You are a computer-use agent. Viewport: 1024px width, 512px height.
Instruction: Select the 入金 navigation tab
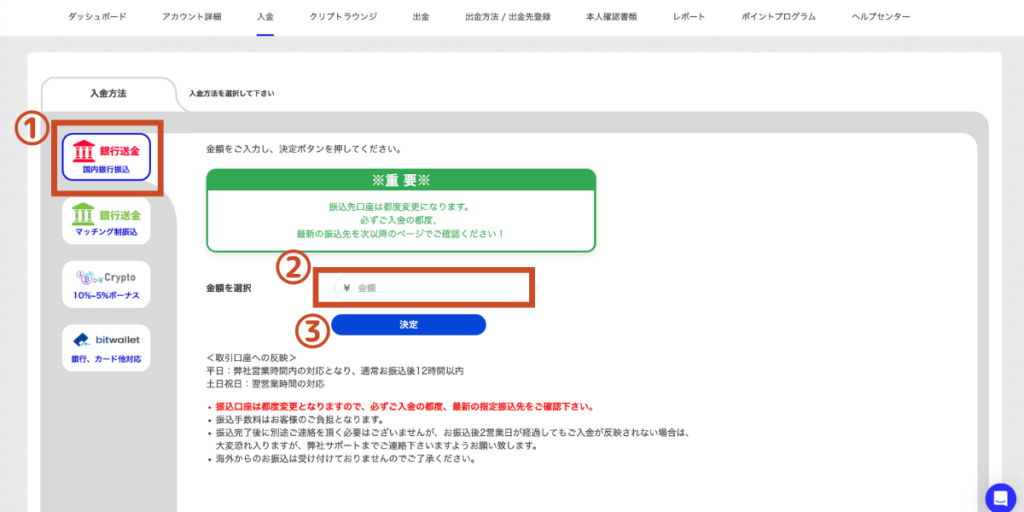point(265,17)
